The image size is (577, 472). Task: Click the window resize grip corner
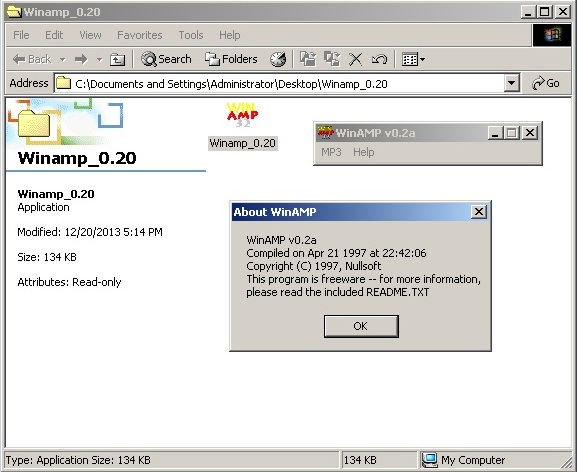(x=567, y=462)
